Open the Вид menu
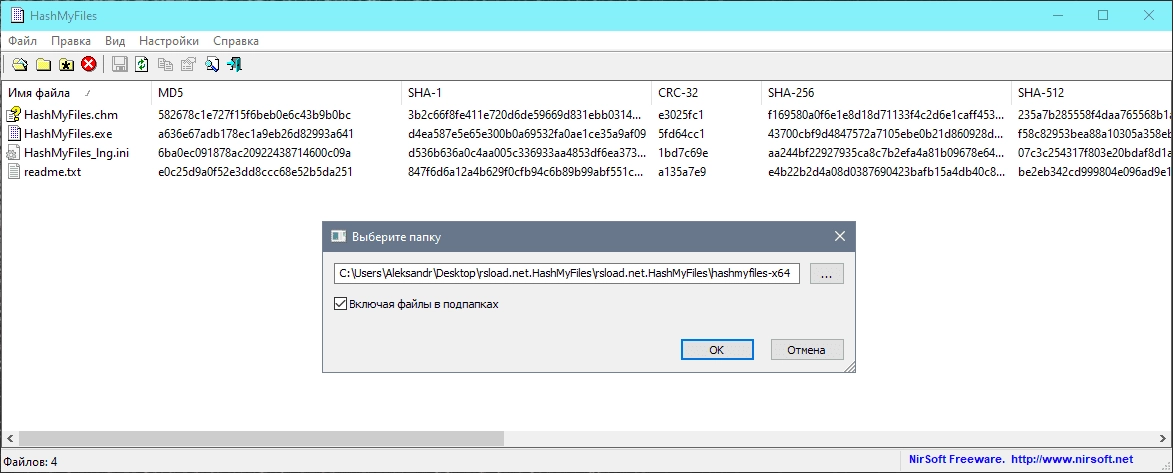This screenshot has height=473, width=1173. [x=114, y=41]
